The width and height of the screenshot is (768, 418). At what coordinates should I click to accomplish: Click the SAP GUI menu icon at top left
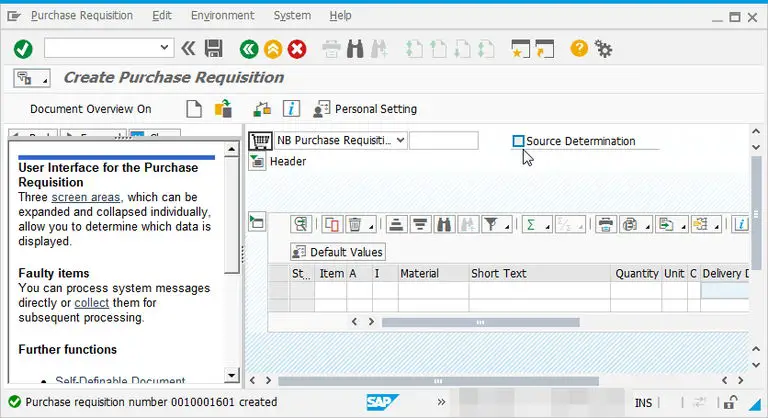click(14, 16)
